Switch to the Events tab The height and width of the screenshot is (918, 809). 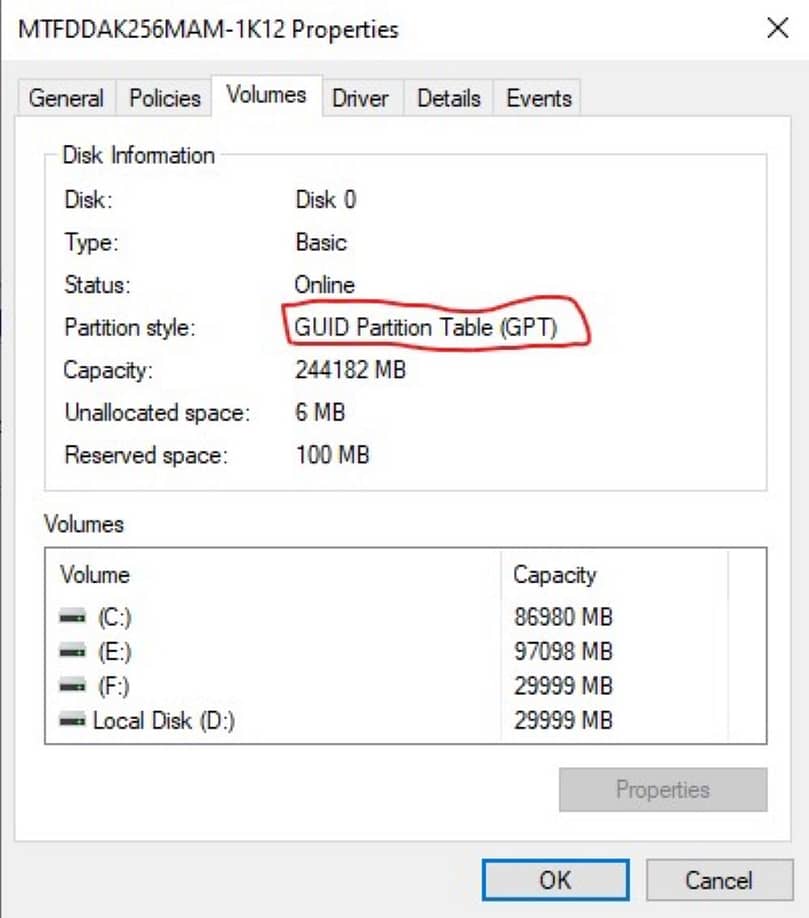click(537, 97)
